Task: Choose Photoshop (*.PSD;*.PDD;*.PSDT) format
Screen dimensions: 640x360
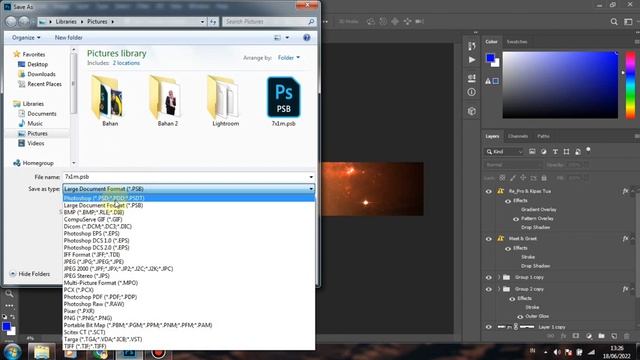Action: click(x=189, y=198)
